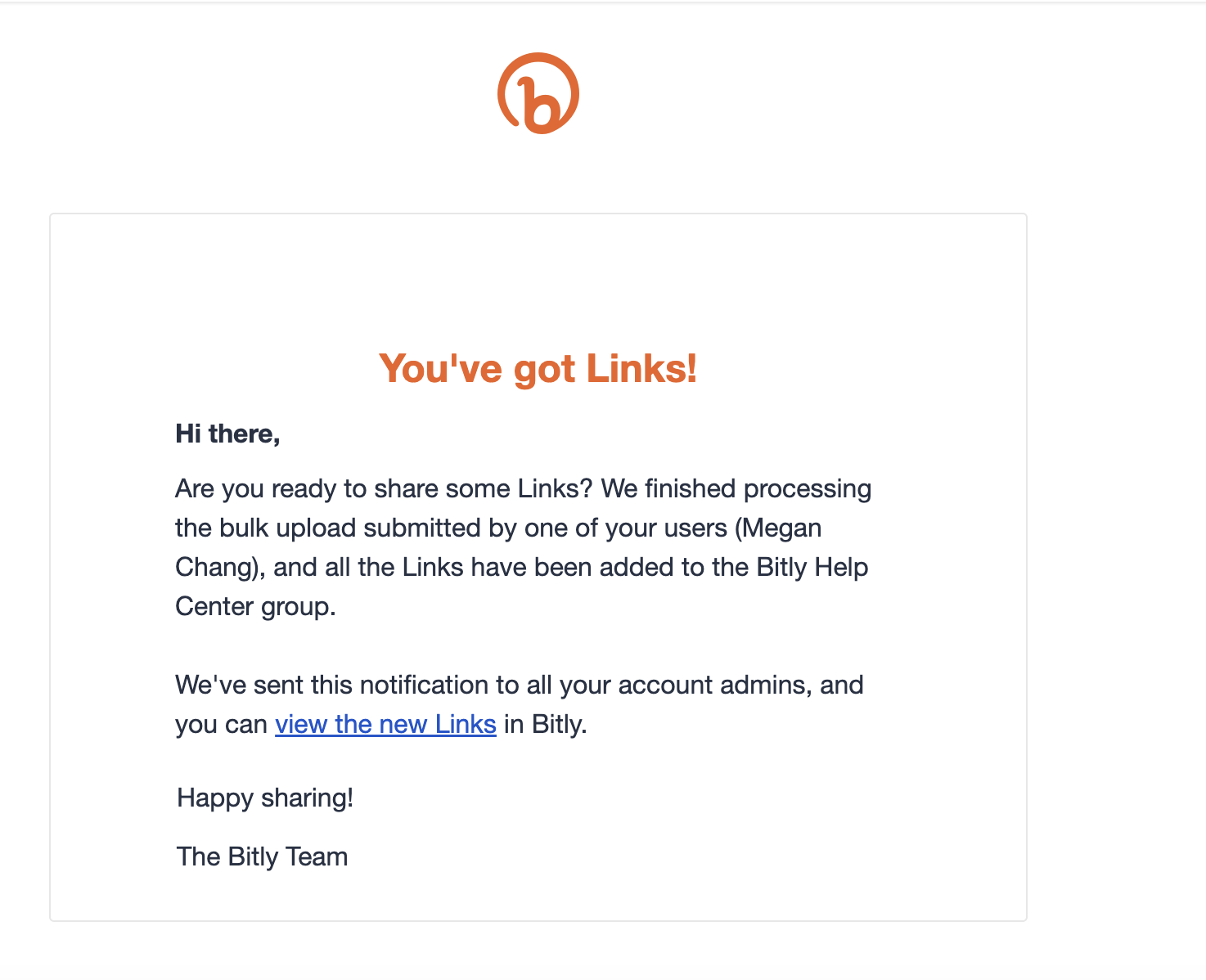The width and height of the screenshot is (1206, 980).
Task: Click the bold "Hi there," greeting
Action: pyautogui.click(x=227, y=434)
